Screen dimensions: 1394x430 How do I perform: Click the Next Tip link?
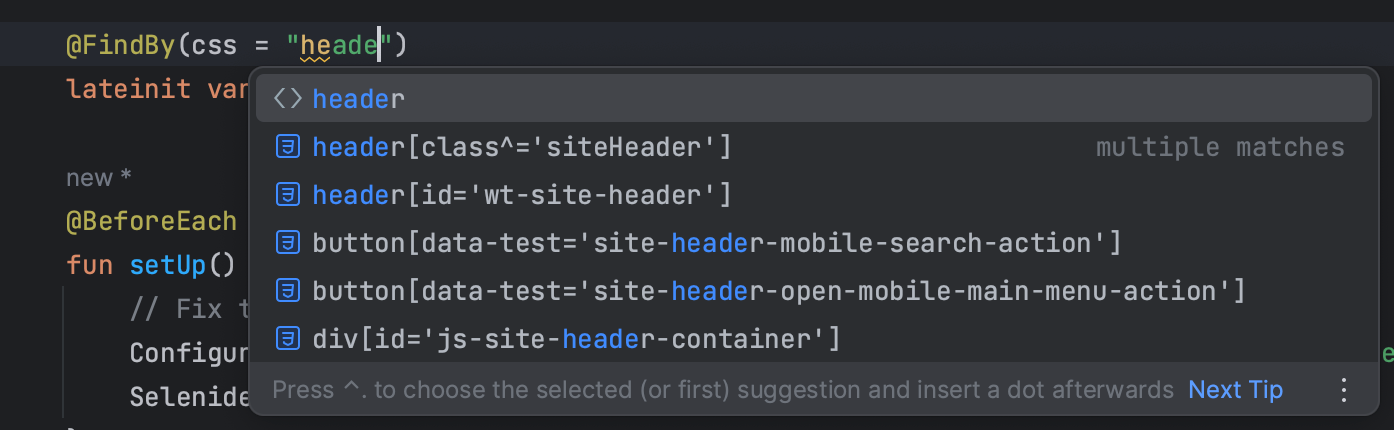[1235, 389]
